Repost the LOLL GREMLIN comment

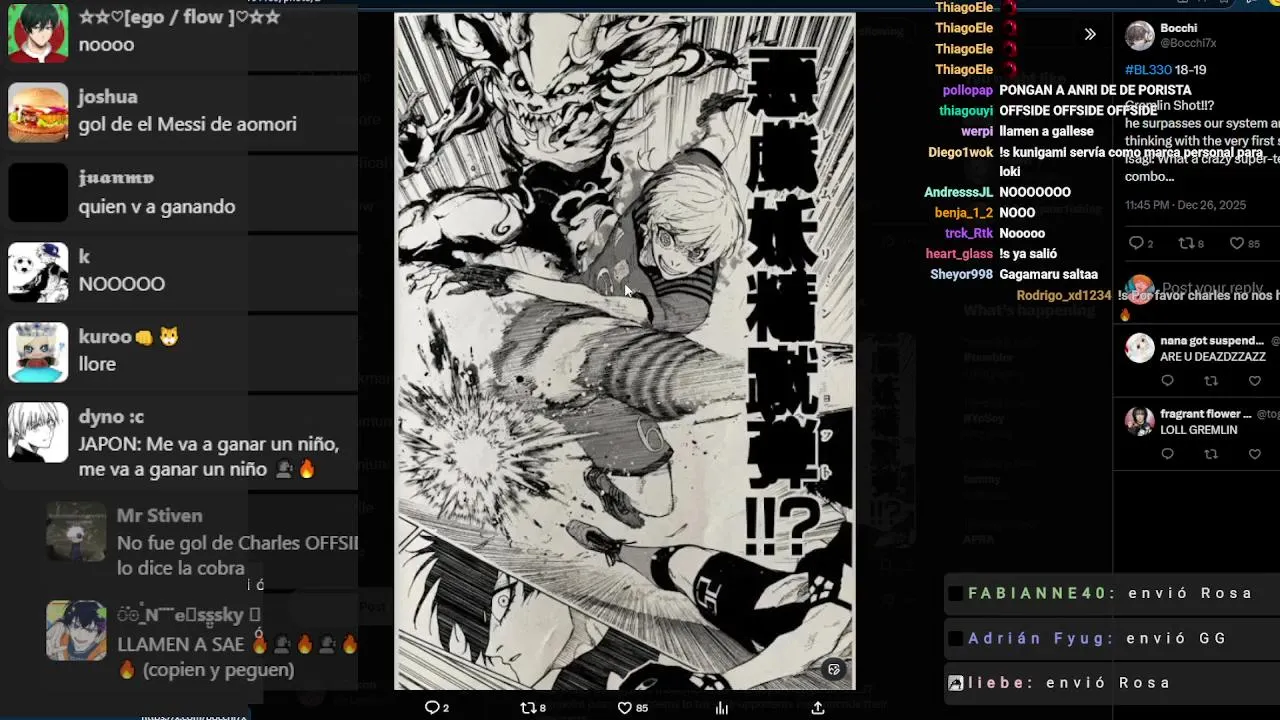[x=1211, y=454]
